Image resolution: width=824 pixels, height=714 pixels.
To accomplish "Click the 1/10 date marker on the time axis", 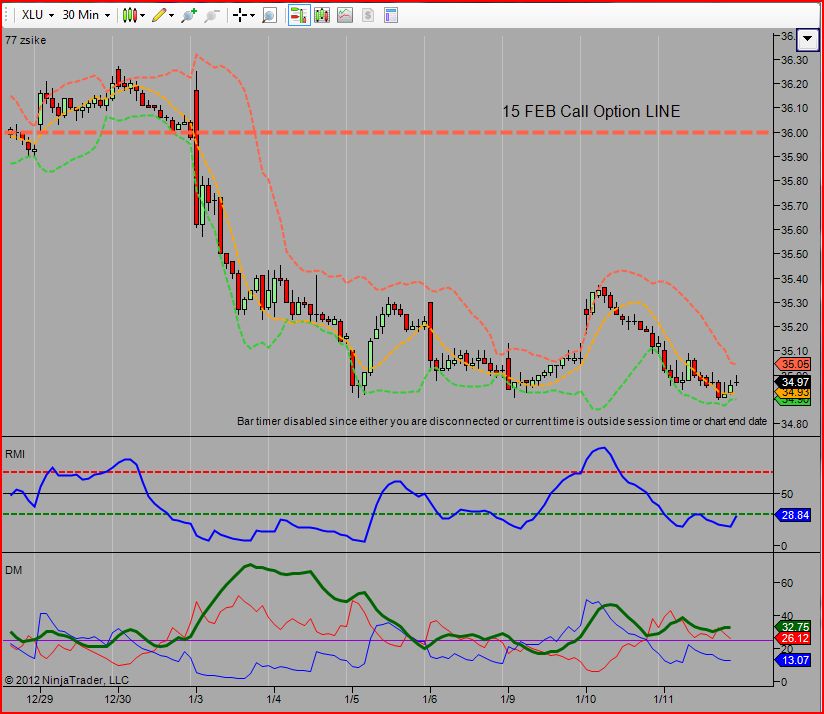I will pyautogui.click(x=585, y=699).
